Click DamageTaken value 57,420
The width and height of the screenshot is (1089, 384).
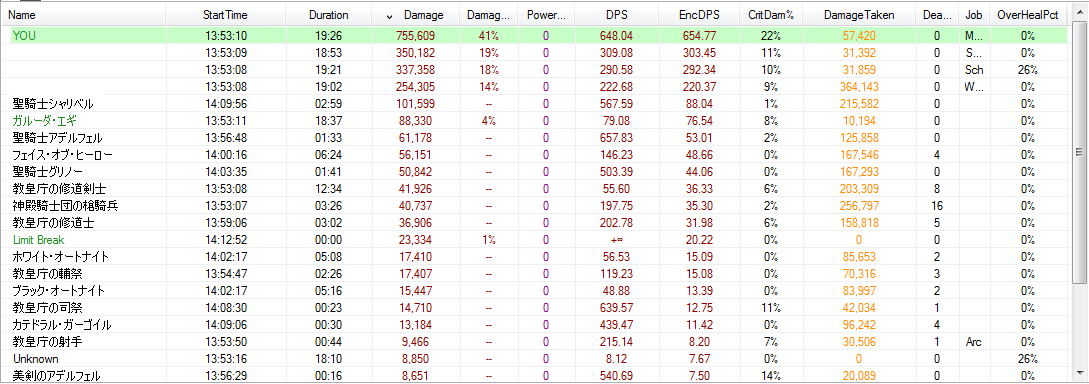point(859,35)
